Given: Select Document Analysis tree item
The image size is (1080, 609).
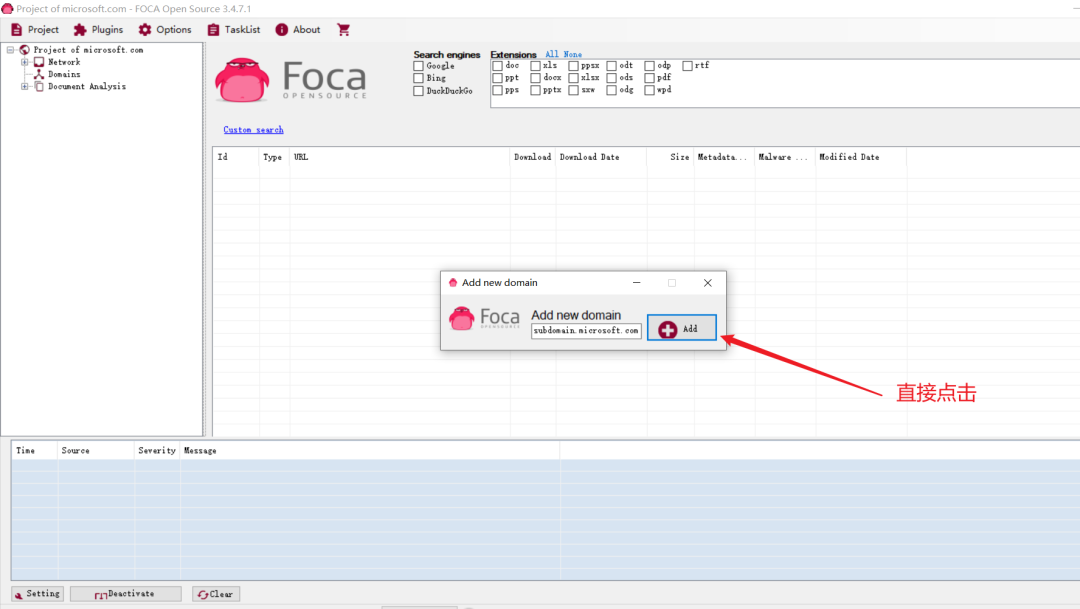Looking at the screenshot, I should point(87,87).
